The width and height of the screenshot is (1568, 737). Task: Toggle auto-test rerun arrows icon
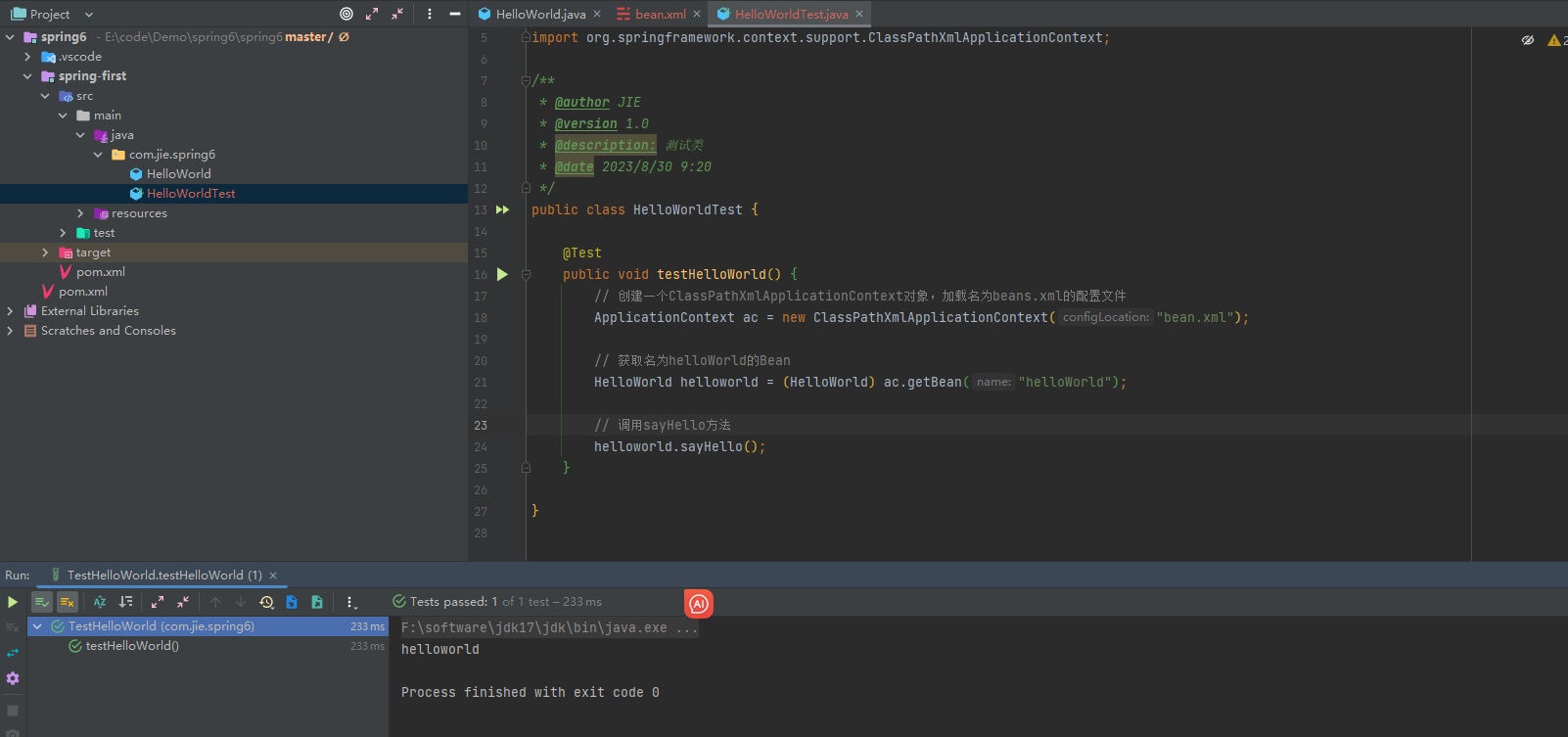point(13,653)
